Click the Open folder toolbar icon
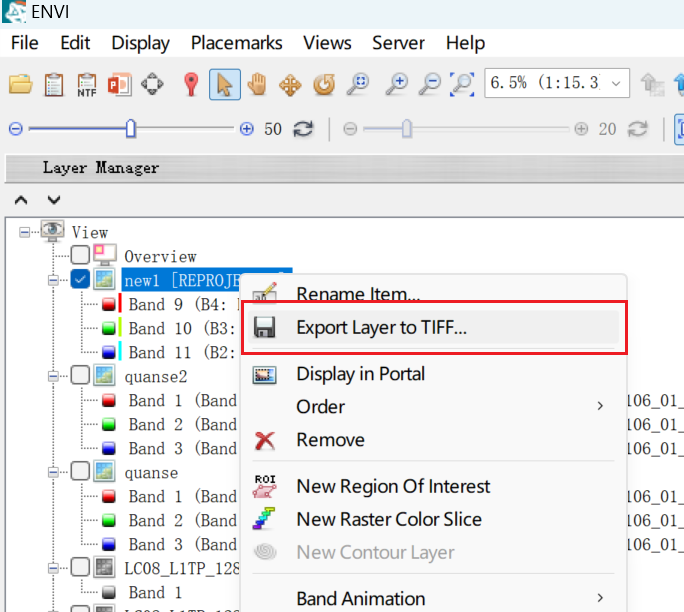 (x=21, y=84)
